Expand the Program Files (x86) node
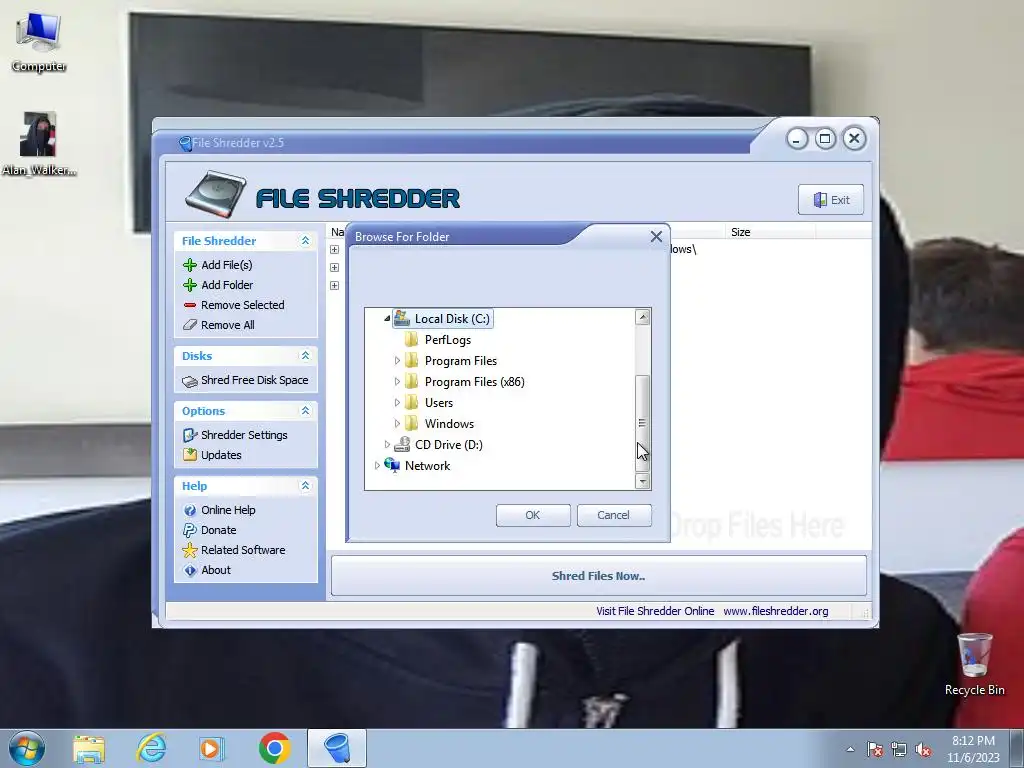Image resolution: width=1024 pixels, height=768 pixels. click(x=397, y=381)
